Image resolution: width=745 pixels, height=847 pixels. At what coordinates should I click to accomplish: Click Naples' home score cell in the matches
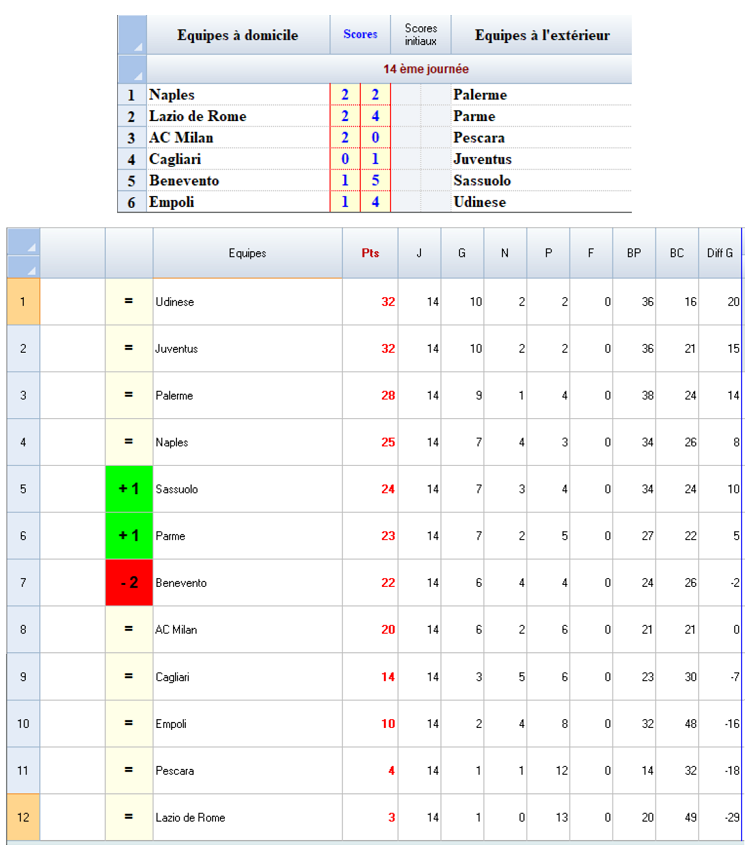coord(345,95)
